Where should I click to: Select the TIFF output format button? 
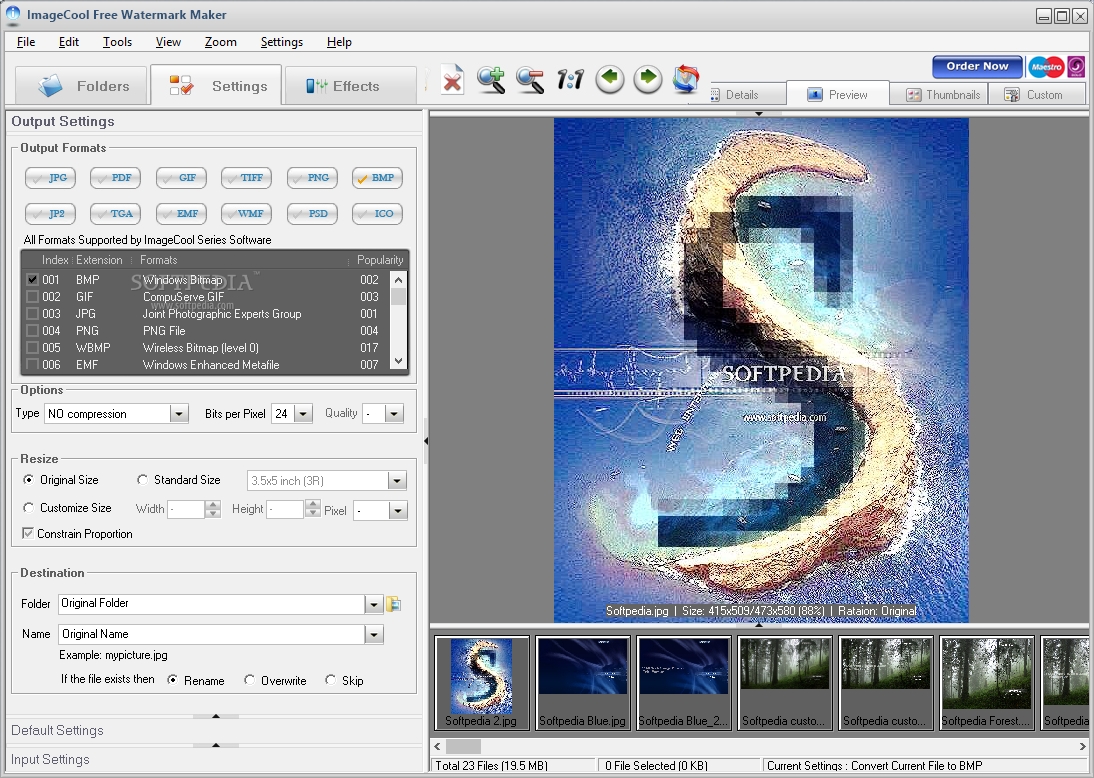coord(246,178)
